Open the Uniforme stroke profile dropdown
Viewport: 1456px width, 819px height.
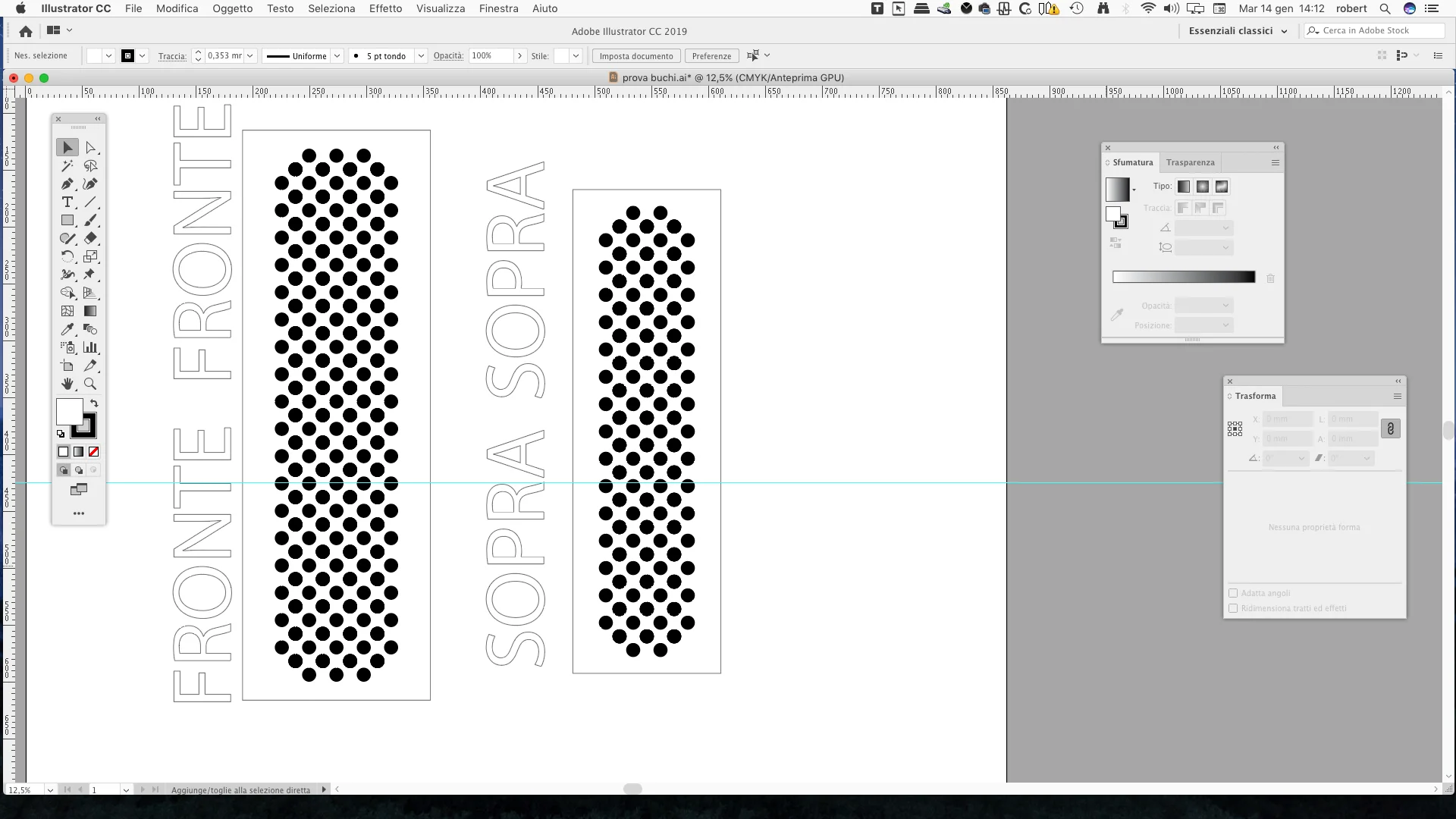coord(337,55)
